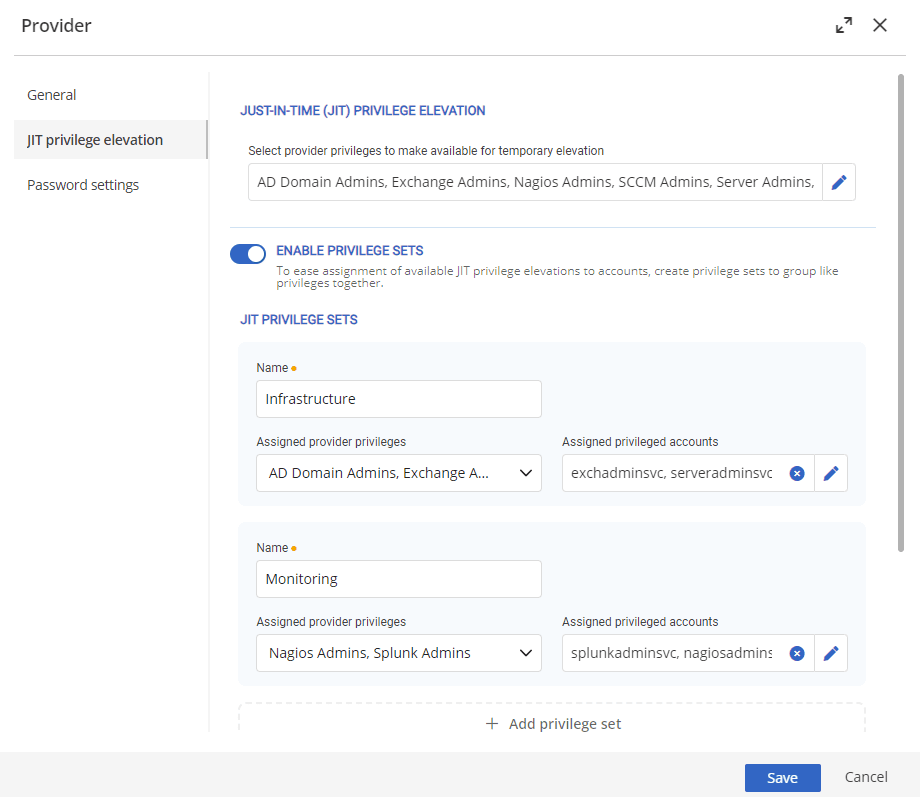Click the Infrastructure name input field
The width and height of the screenshot is (920, 797).
pyautogui.click(x=398, y=399)
